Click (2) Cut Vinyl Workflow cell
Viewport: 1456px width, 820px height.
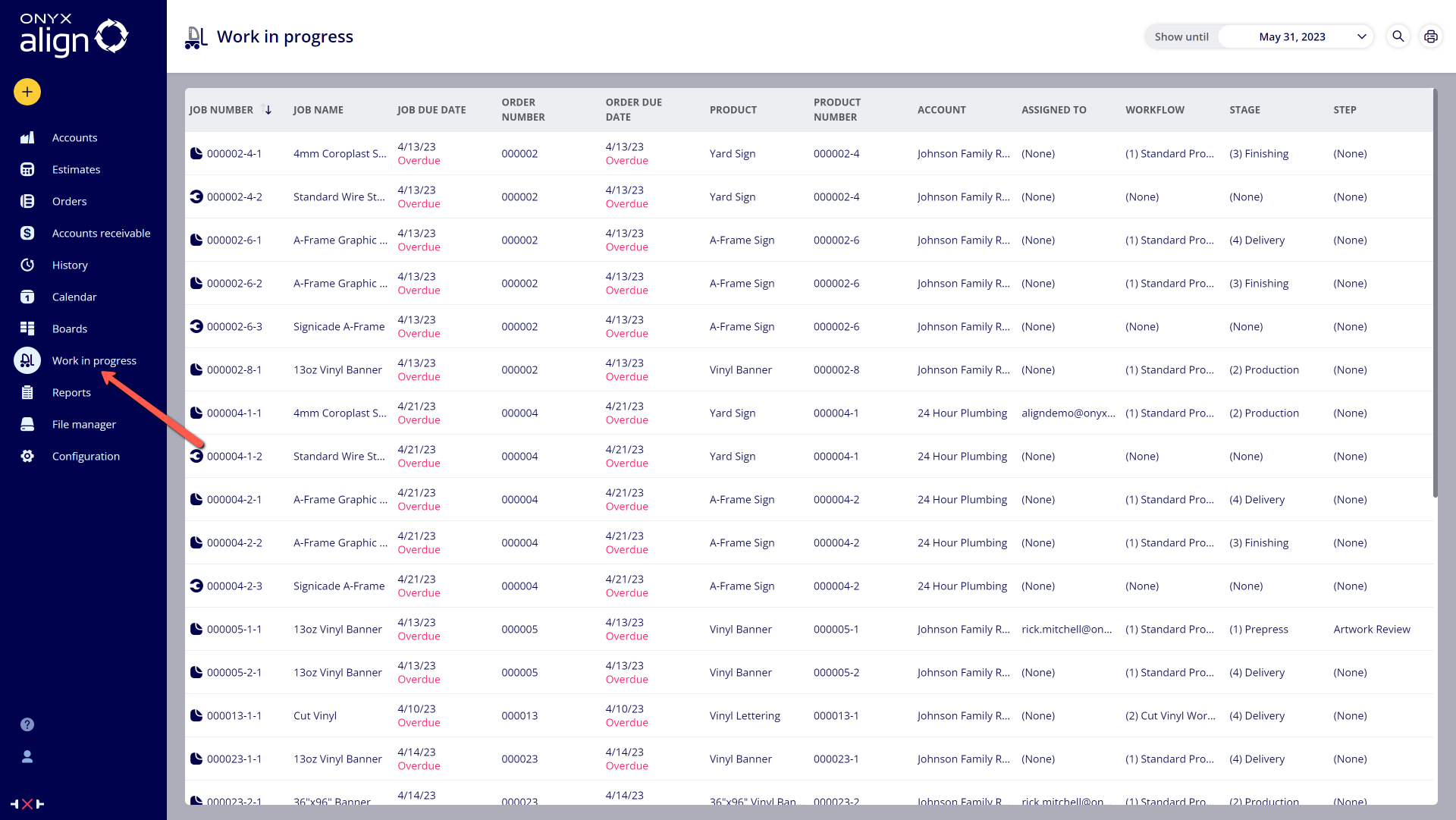click(x=1170, y=715)
